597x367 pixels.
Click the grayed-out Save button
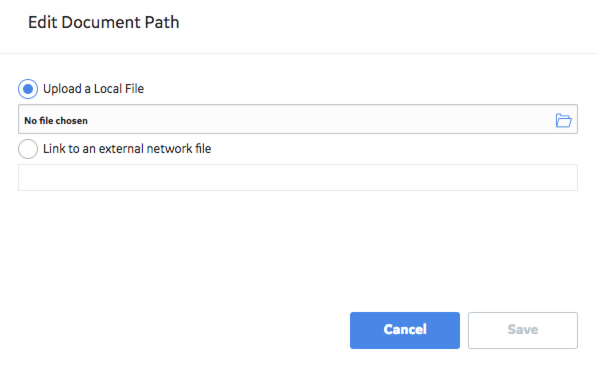523,330
